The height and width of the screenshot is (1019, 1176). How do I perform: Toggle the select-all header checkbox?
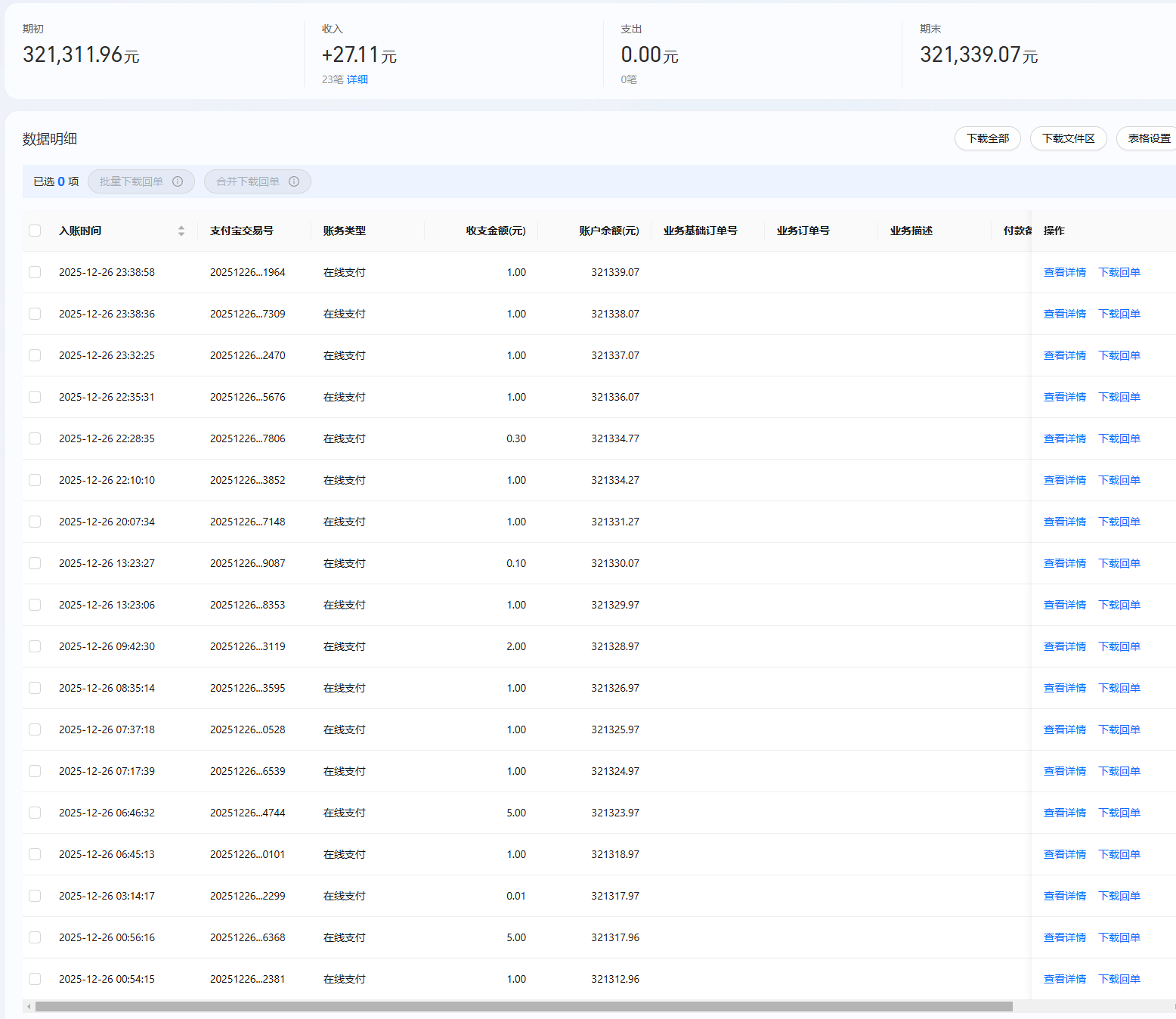coord(35,231)
